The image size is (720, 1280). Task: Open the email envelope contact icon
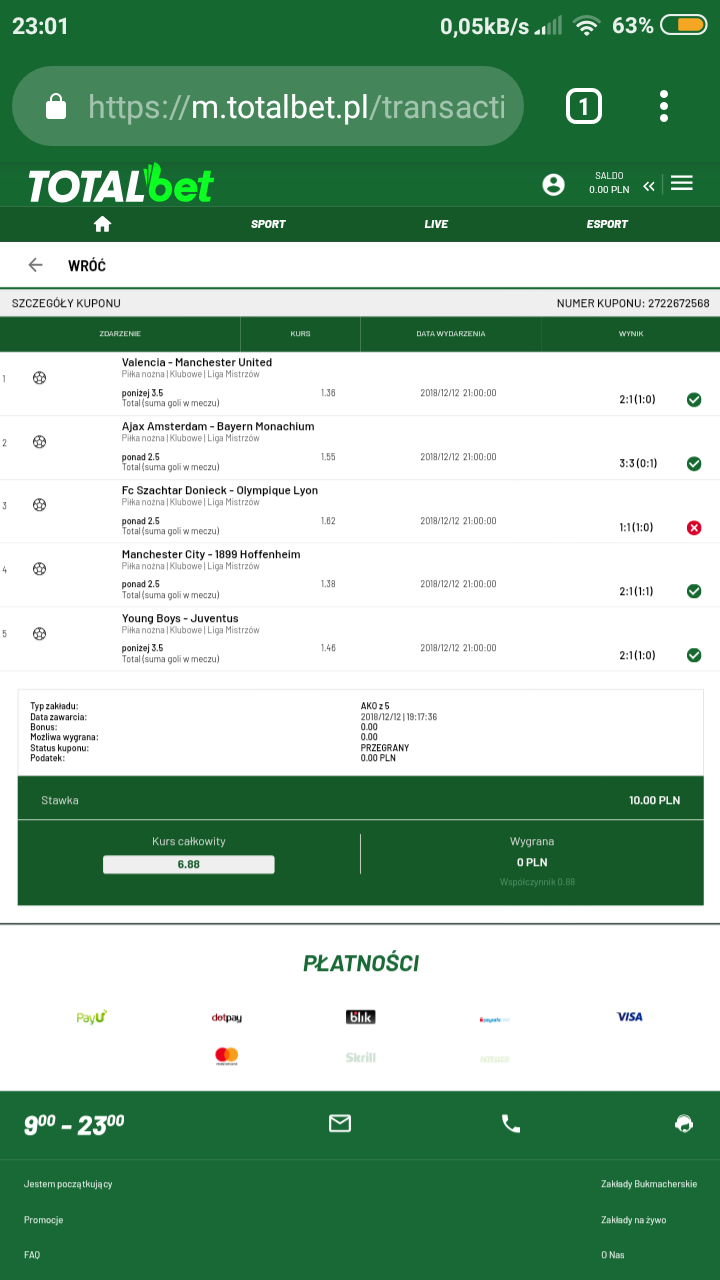[340, 1123]
